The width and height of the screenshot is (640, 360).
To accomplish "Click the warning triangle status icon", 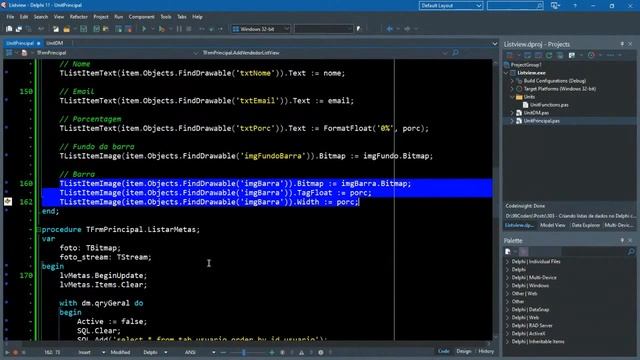I will pos(301,352).
